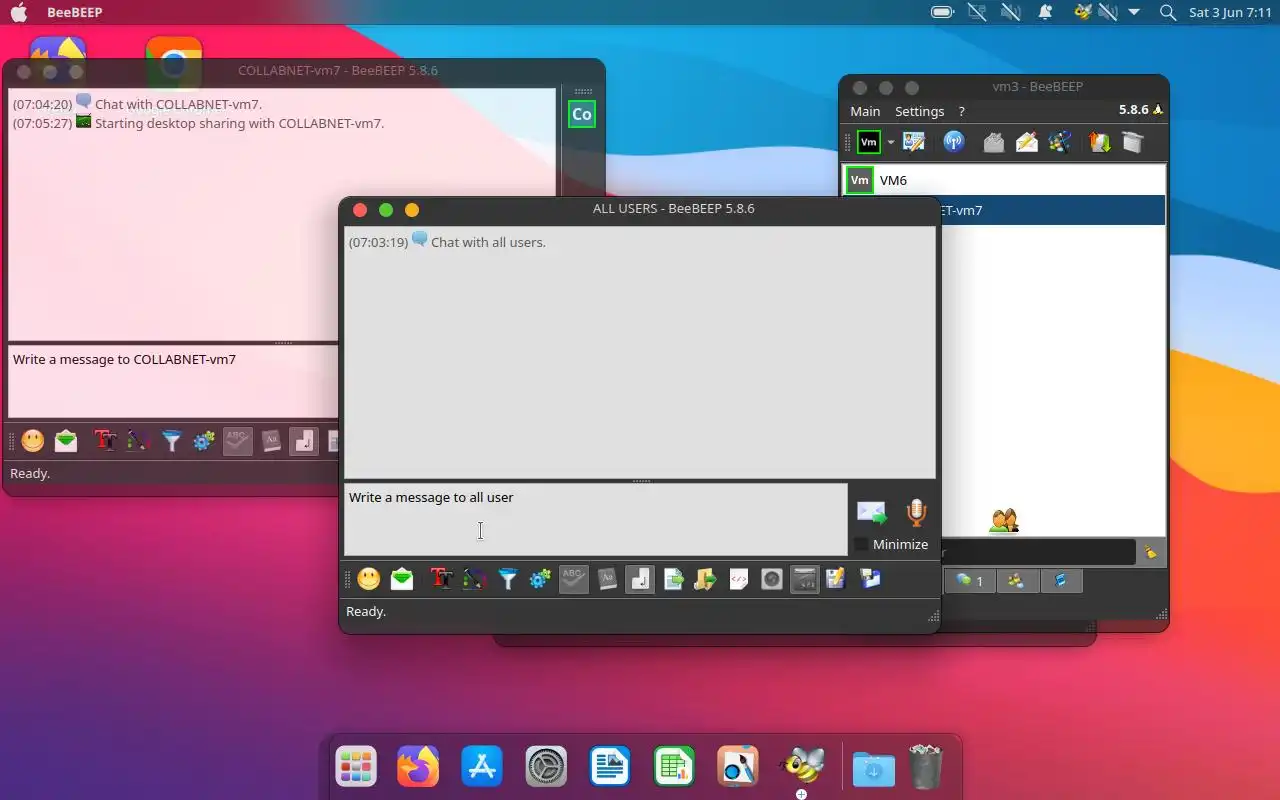Edit your profile in vm3 toolbar

pyautogui.click(x=914, y=142)
